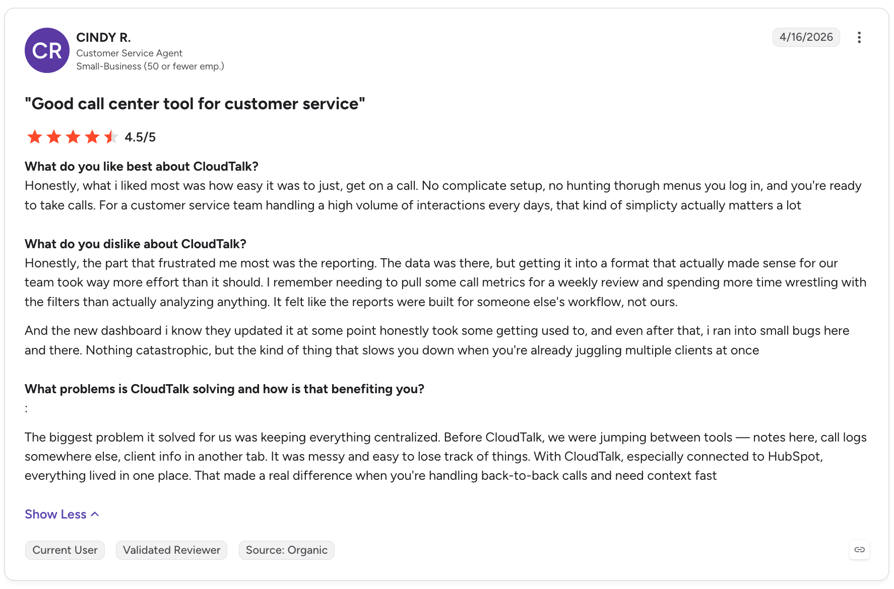The height and width of the screenshot is (589, 894).
Task: Copy review link via chain icon
Action: 859,550
